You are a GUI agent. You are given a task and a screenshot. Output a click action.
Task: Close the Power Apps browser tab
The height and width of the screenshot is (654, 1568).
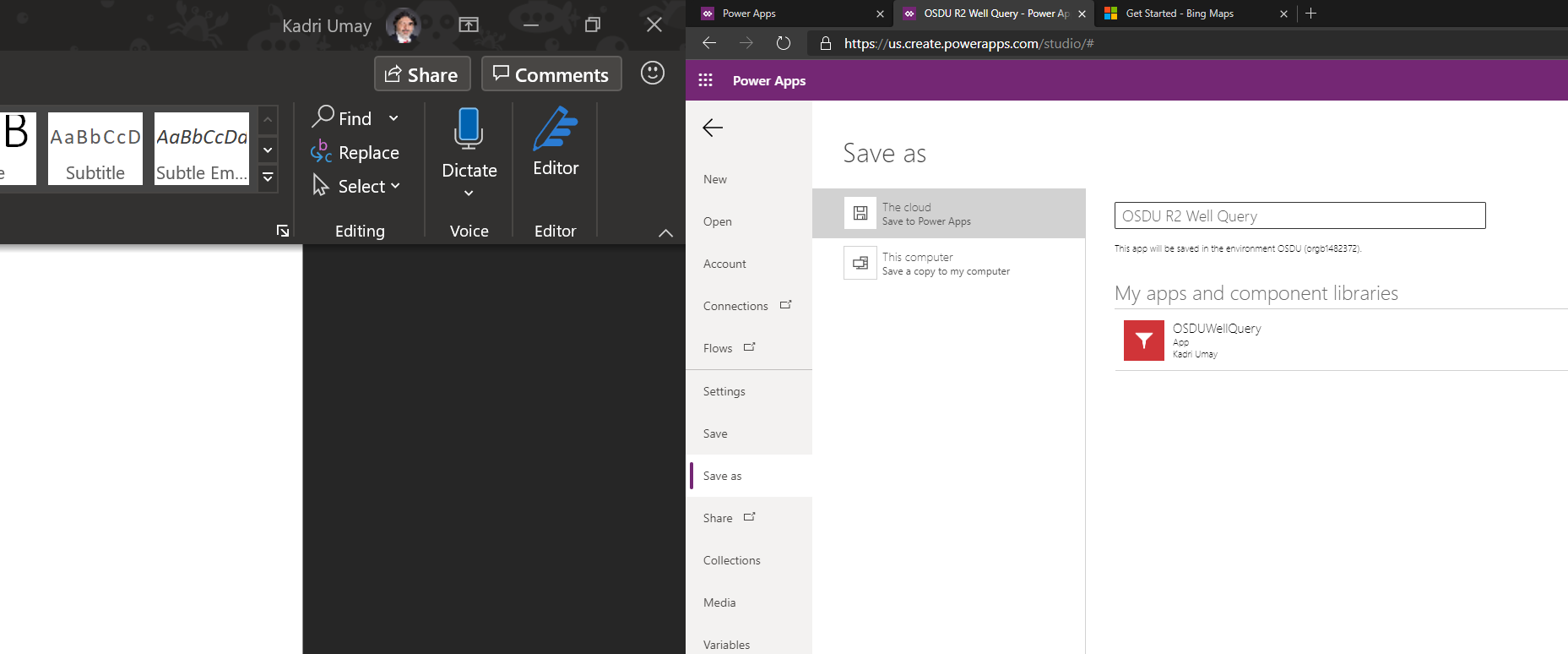[x=880, y=14]
